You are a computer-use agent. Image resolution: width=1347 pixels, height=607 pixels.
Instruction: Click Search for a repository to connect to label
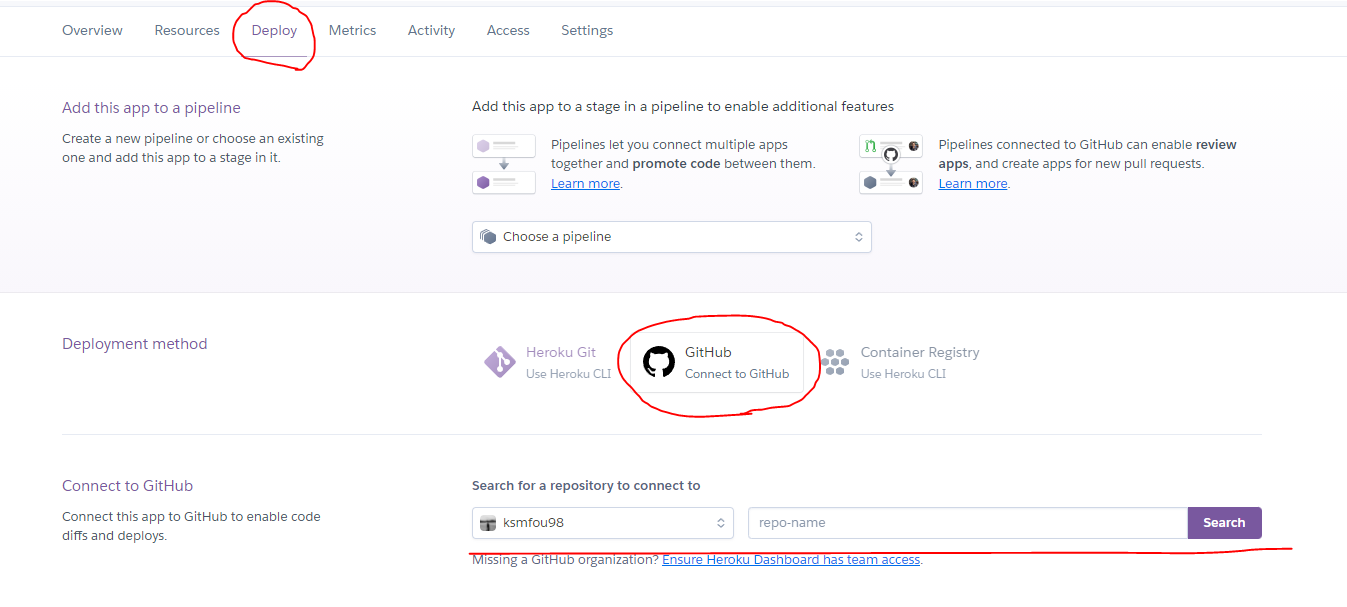586,486
